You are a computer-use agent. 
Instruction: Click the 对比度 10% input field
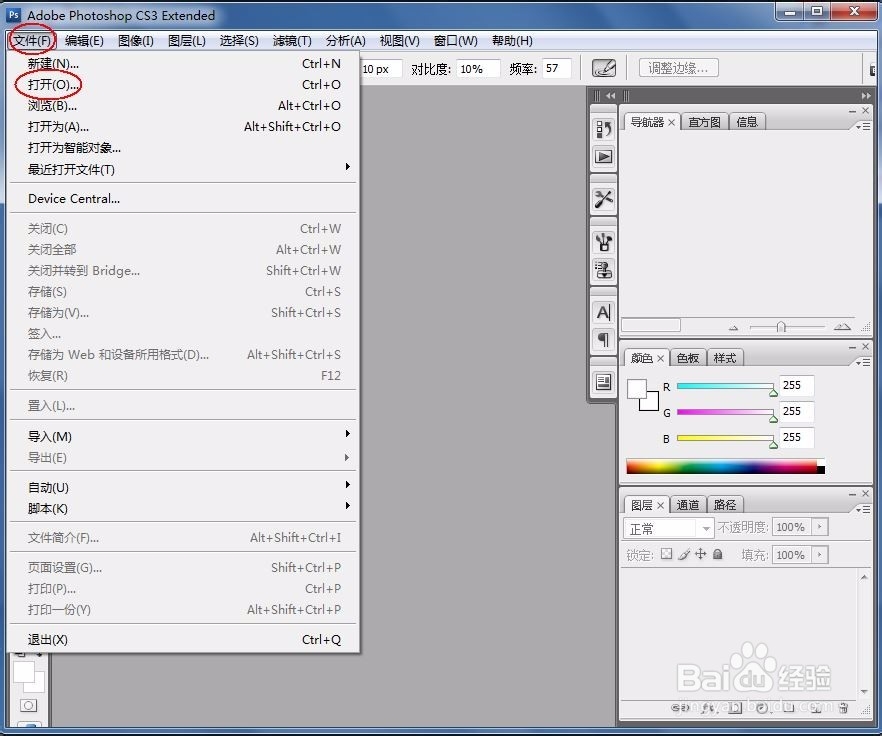[x=478, y=69]
